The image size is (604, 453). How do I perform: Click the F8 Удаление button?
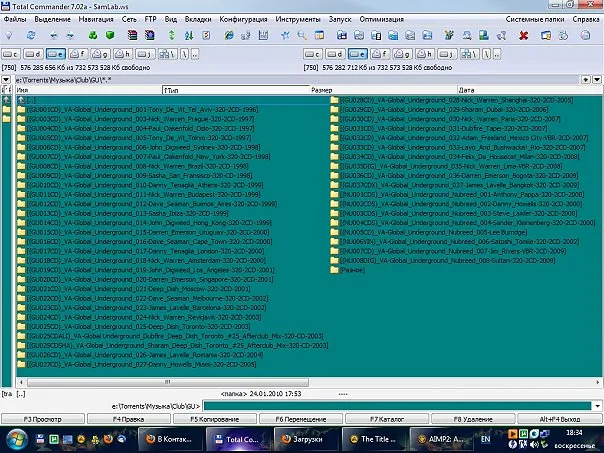[473, 419]
